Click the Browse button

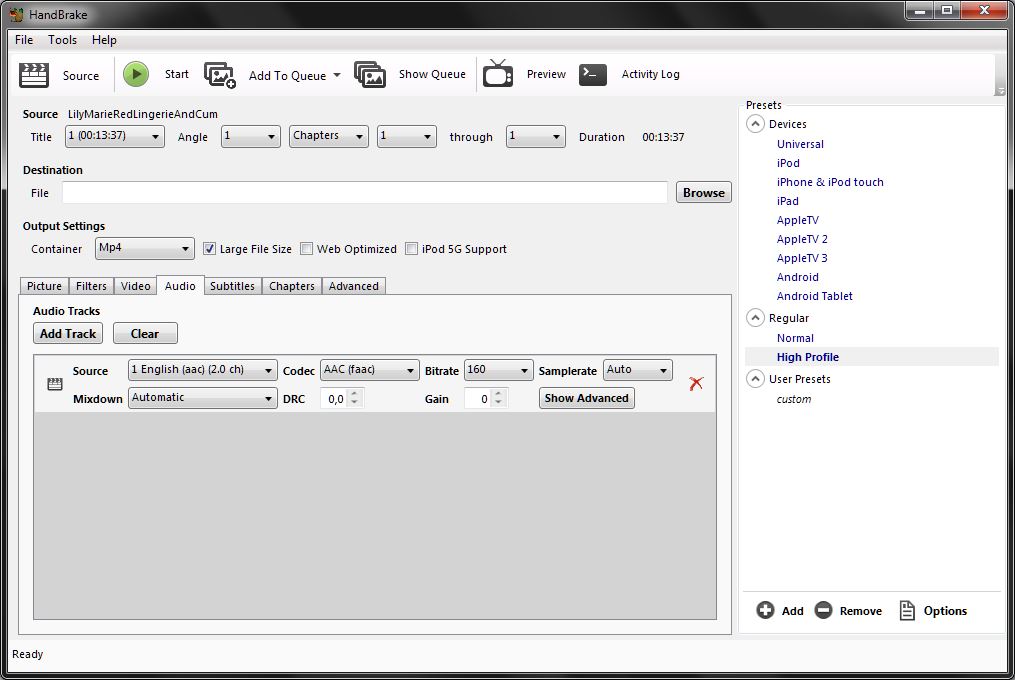coord(704,192)
